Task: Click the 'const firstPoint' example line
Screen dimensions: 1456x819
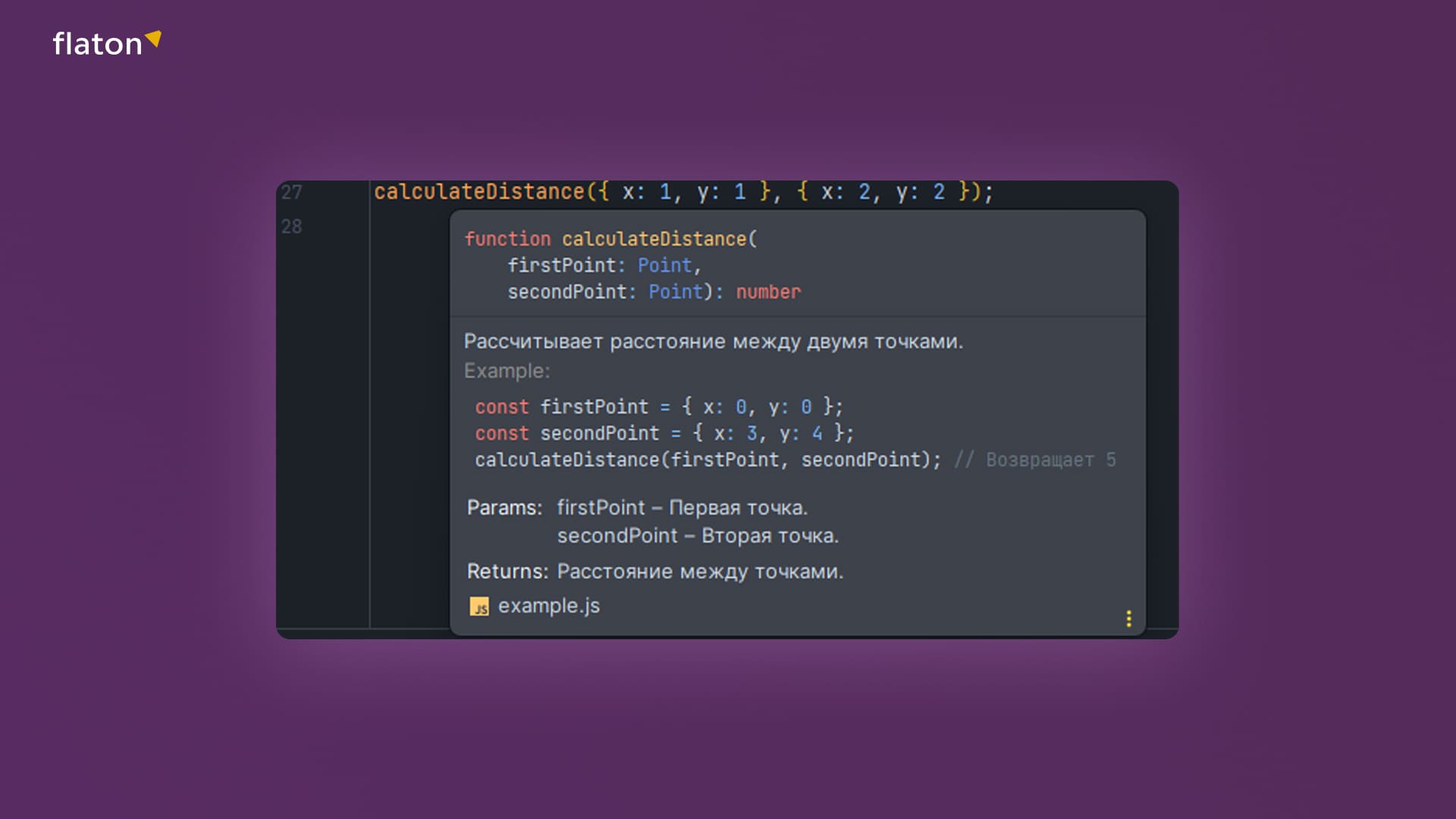Action: coord(659,407)
